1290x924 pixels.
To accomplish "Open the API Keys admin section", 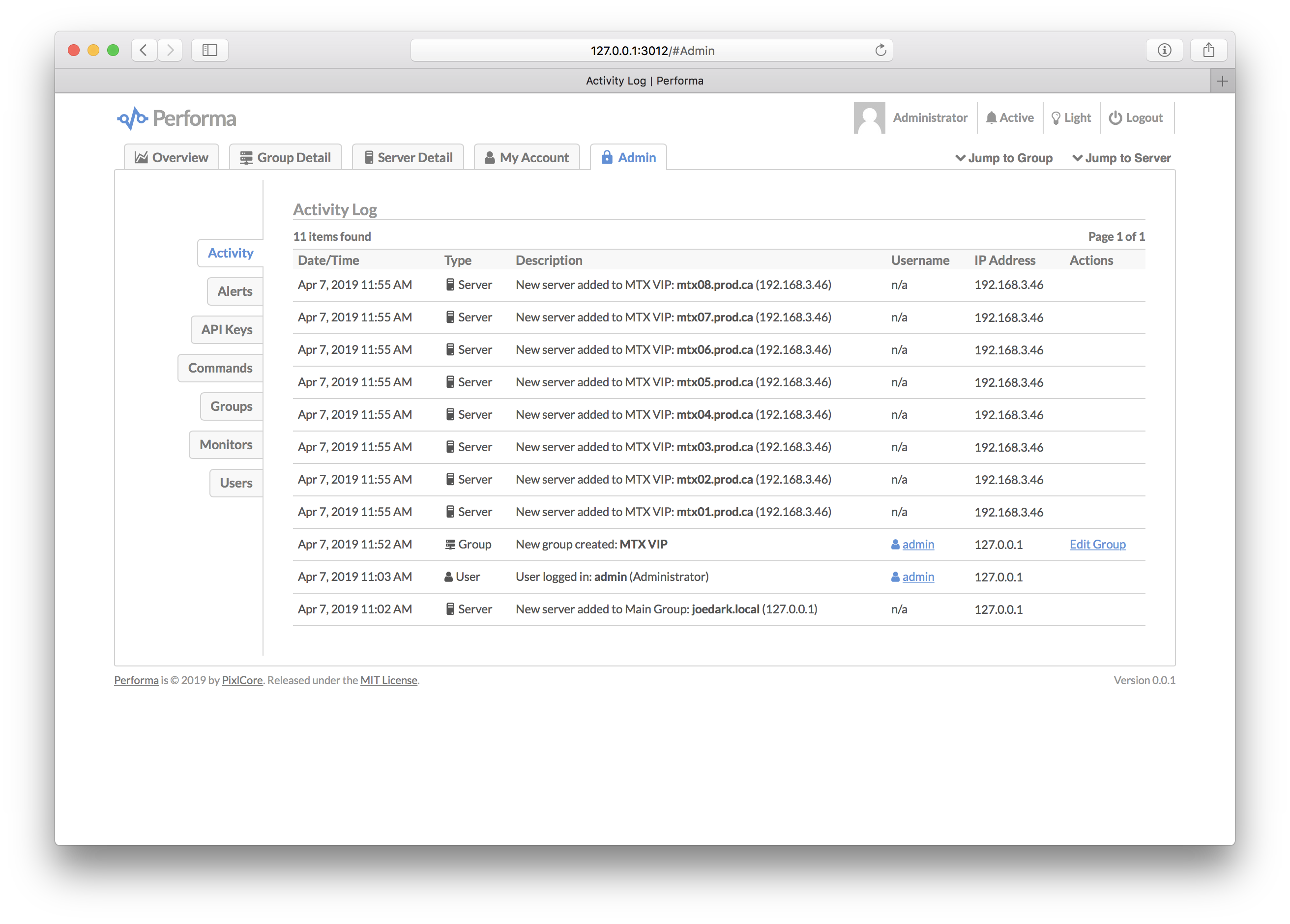I will 226,330.
